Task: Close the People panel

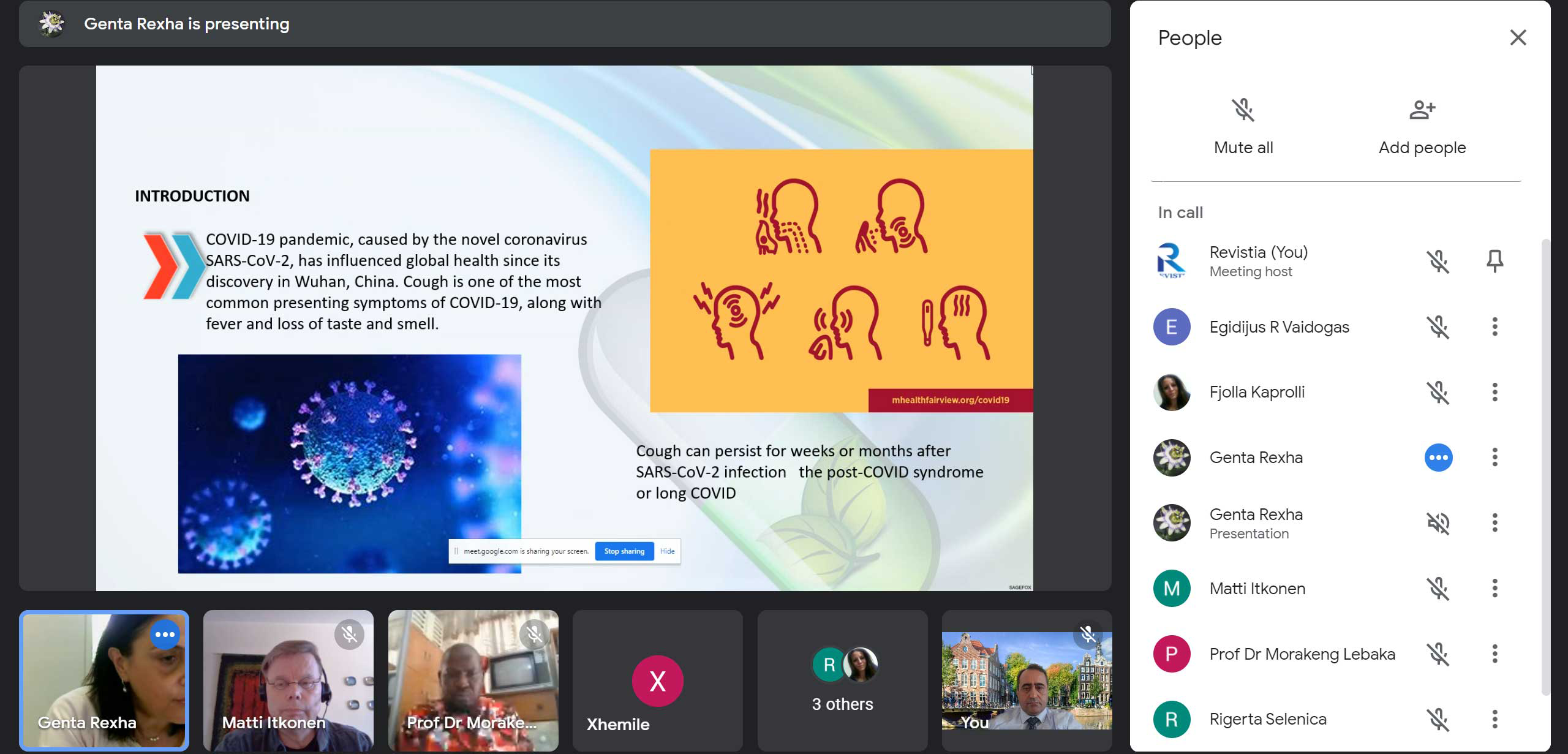Action: 1518,37
